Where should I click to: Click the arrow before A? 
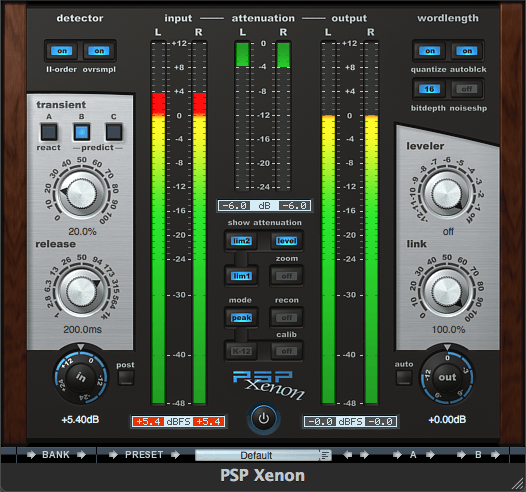pyautogui.click(x=397, y=455)
